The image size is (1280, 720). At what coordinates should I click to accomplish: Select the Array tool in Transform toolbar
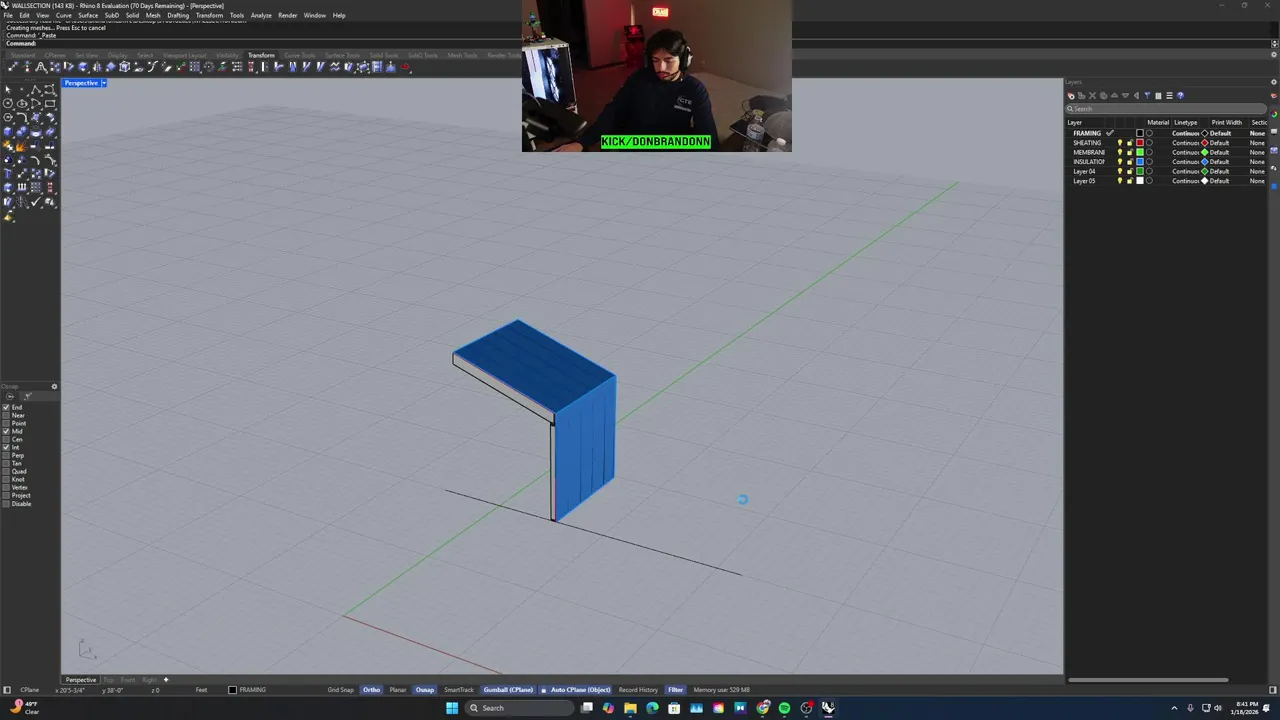coord(195,67)
